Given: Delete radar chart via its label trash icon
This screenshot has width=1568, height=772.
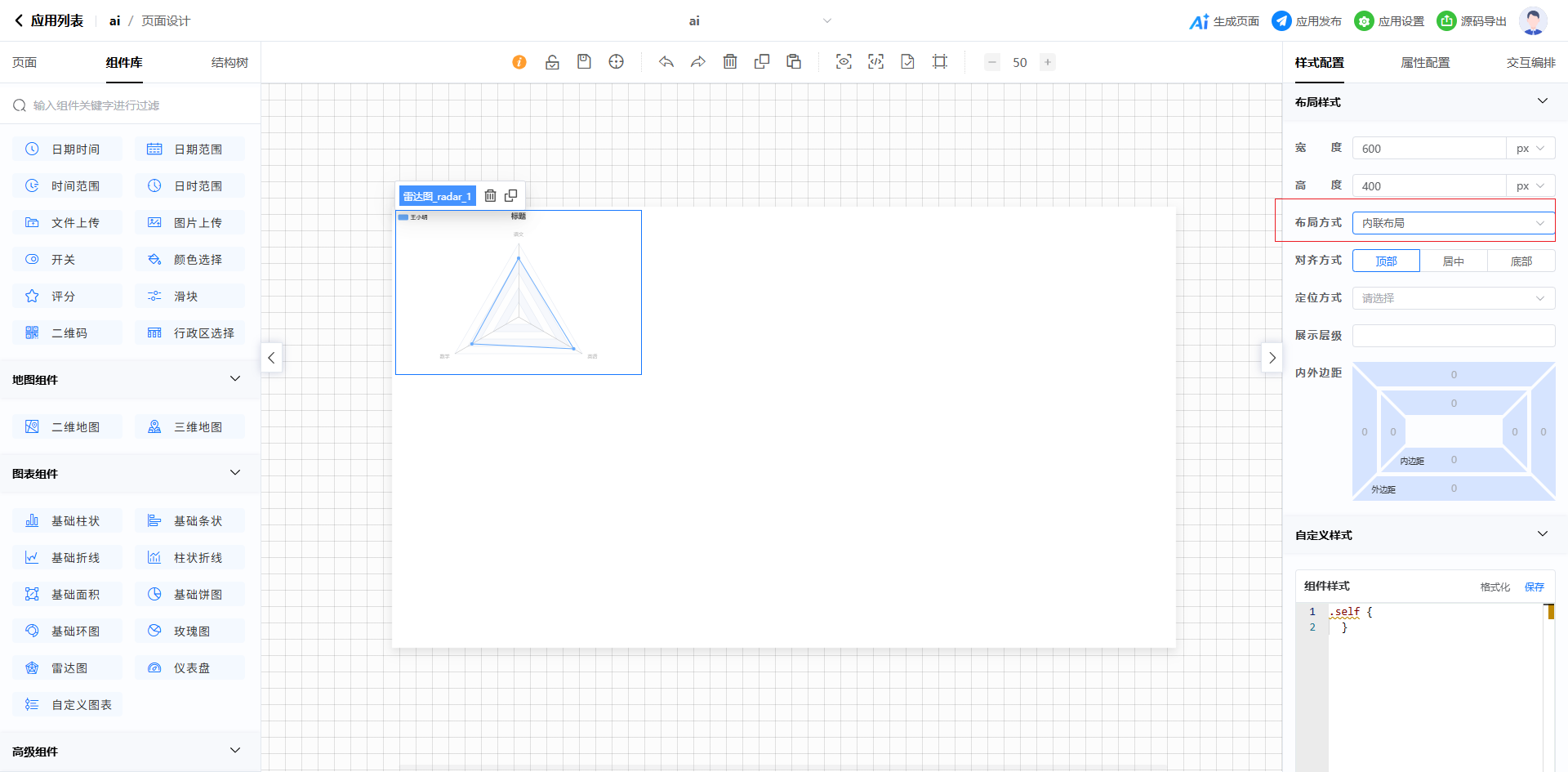Looking at the screenshot, I should (x=490, y=196).
